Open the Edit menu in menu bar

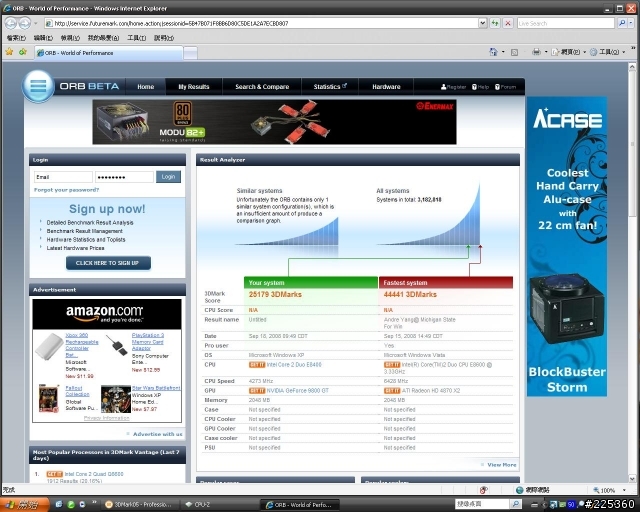pyautogui.click(x=43, y=38)
